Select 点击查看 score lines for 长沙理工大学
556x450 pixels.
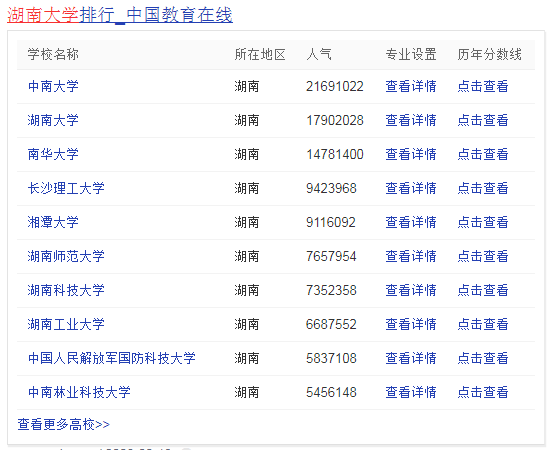tap(483, 188)
